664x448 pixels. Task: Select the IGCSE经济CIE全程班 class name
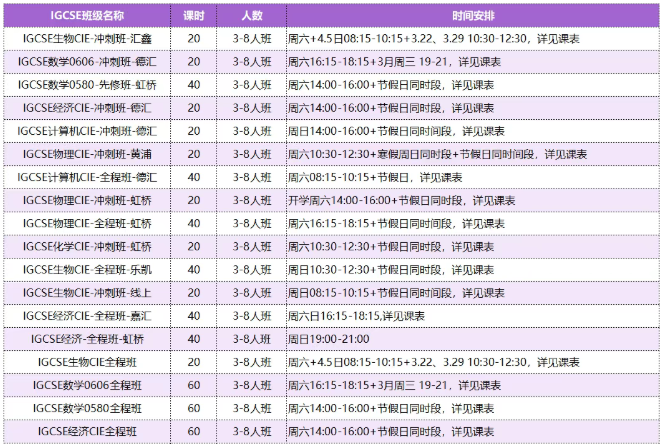point(87,431)
